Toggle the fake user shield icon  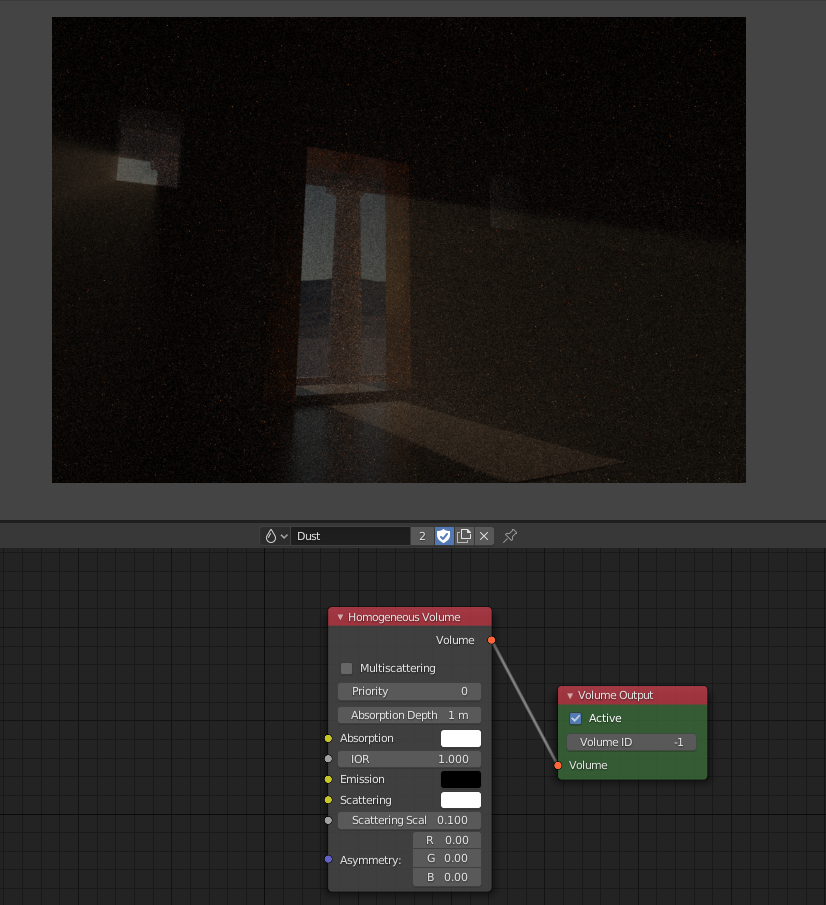(444, 536)
